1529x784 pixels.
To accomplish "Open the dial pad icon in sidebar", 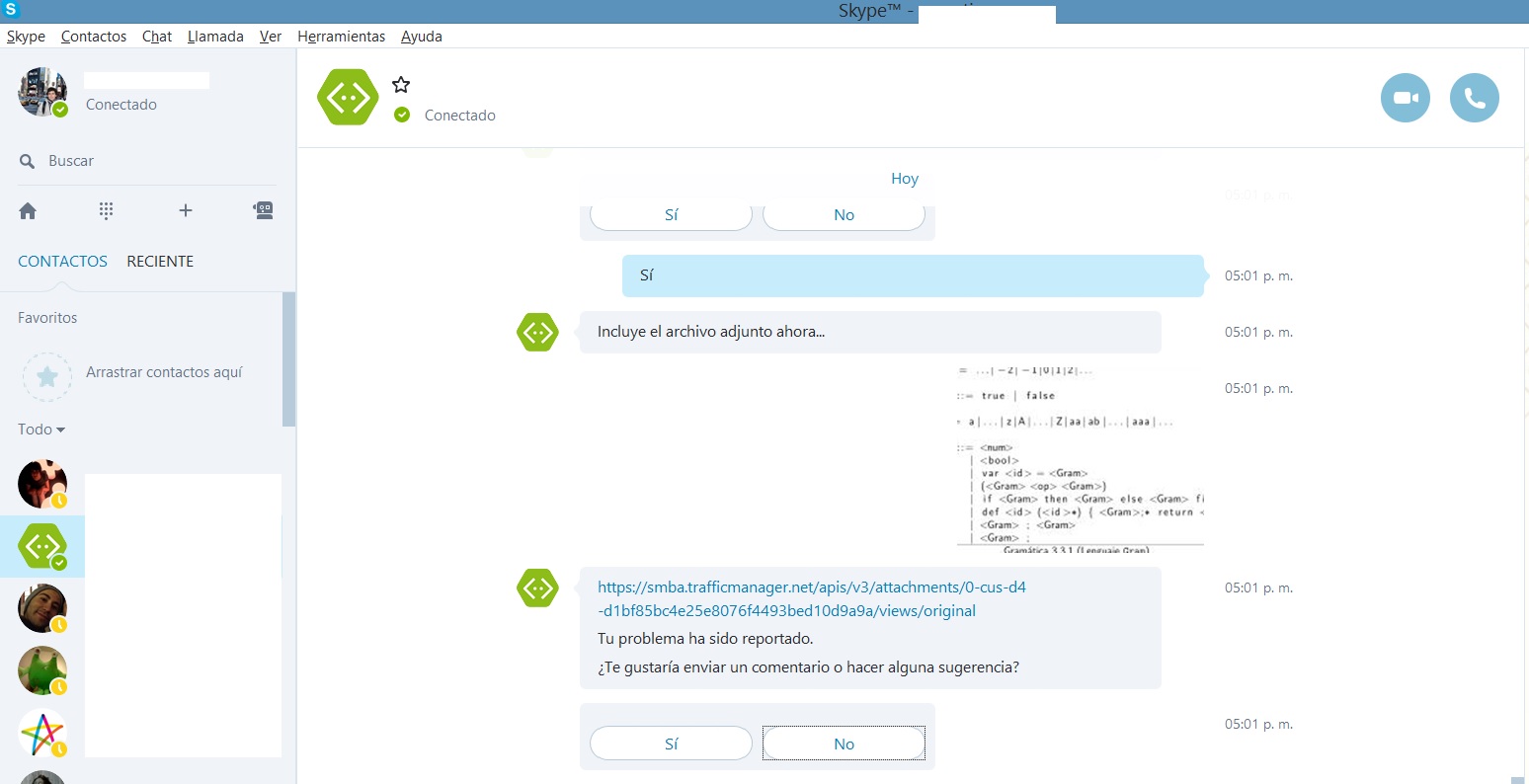I will click(106, 210).
